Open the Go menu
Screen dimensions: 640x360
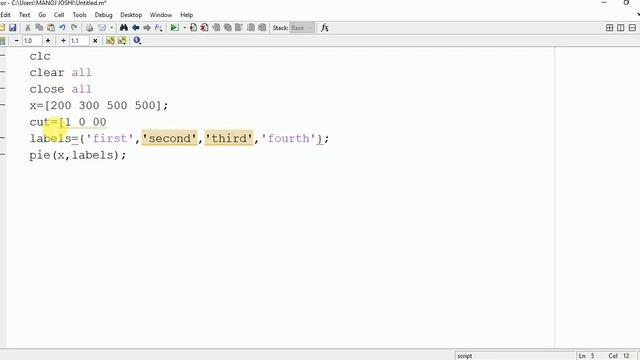point(42,15)
